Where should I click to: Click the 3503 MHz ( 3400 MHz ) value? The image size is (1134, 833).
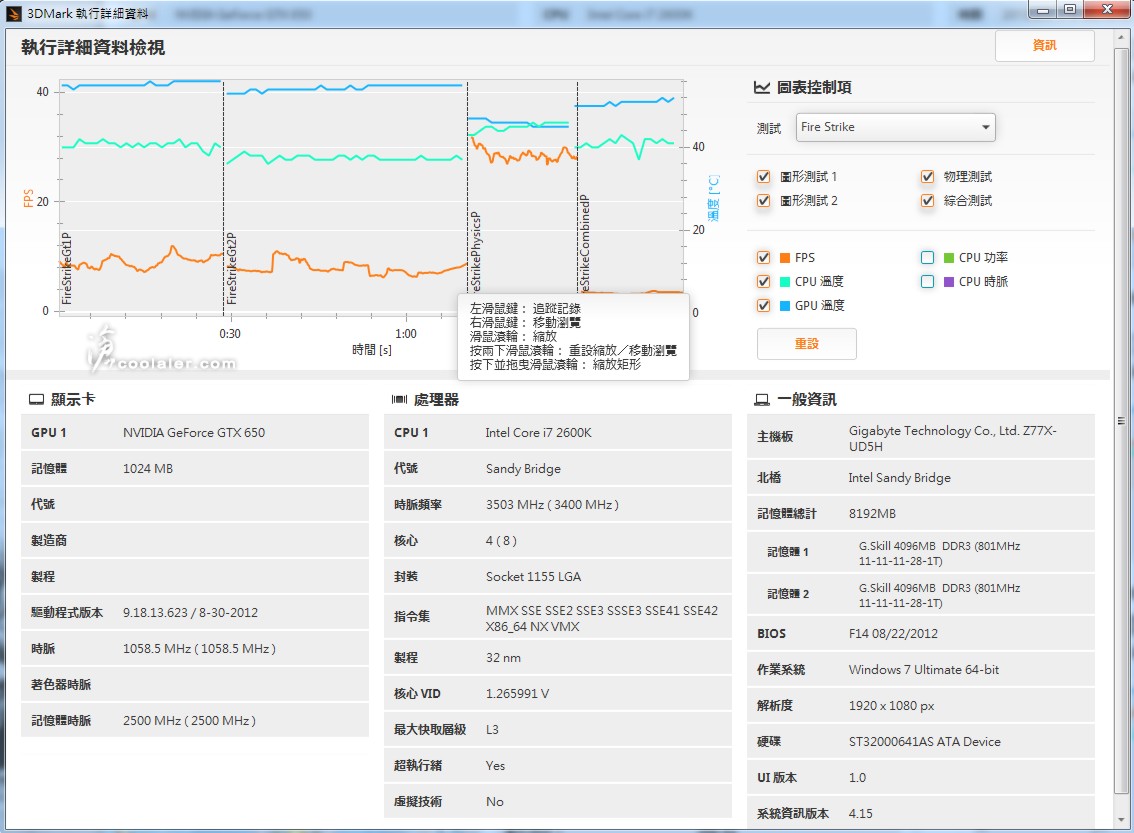pyautogui.click(x=552, y=505)
